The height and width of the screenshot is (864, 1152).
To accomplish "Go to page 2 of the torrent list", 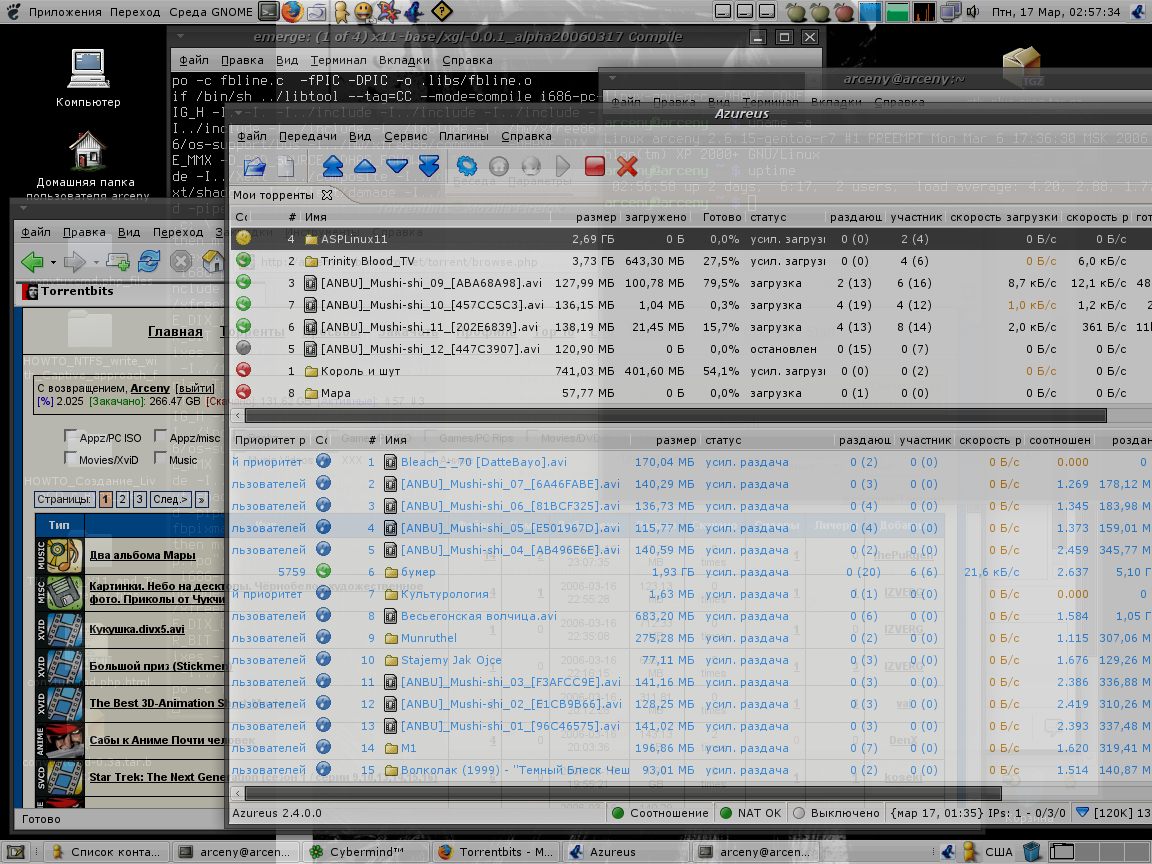I will (123, 500).
